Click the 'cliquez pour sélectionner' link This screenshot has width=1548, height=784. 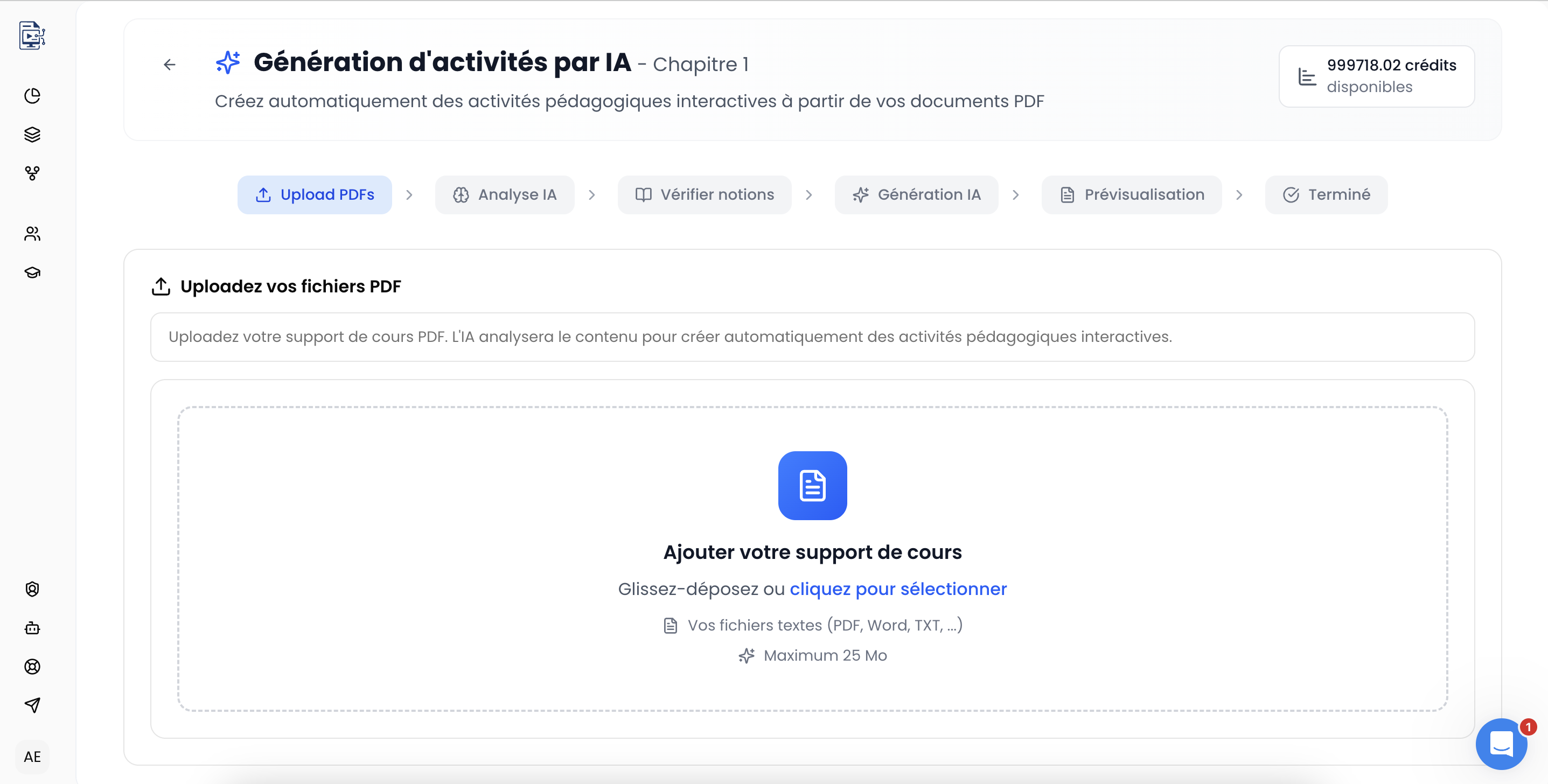pos(898,589)
